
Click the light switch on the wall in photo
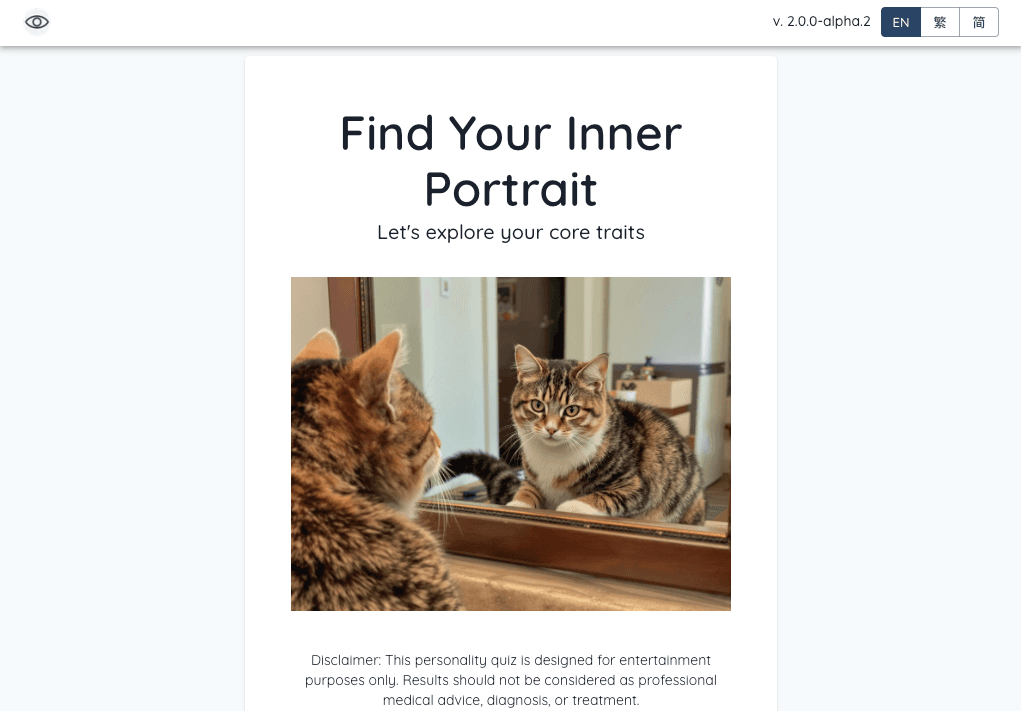click(445, 286)
